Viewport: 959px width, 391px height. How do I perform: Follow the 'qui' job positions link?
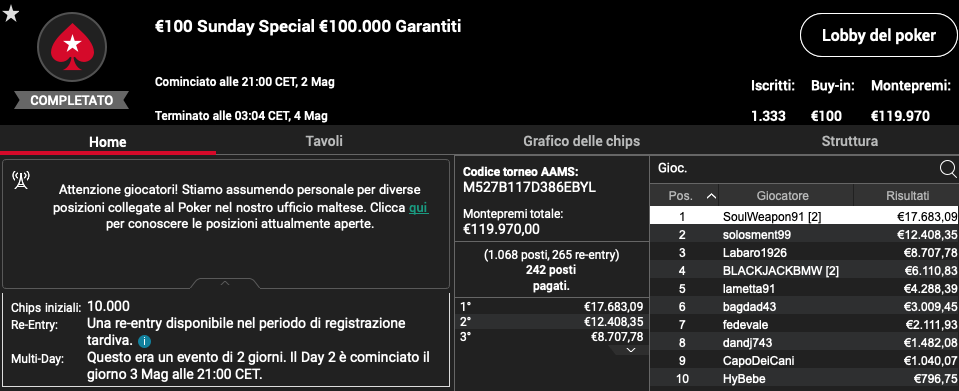(418, 208)
